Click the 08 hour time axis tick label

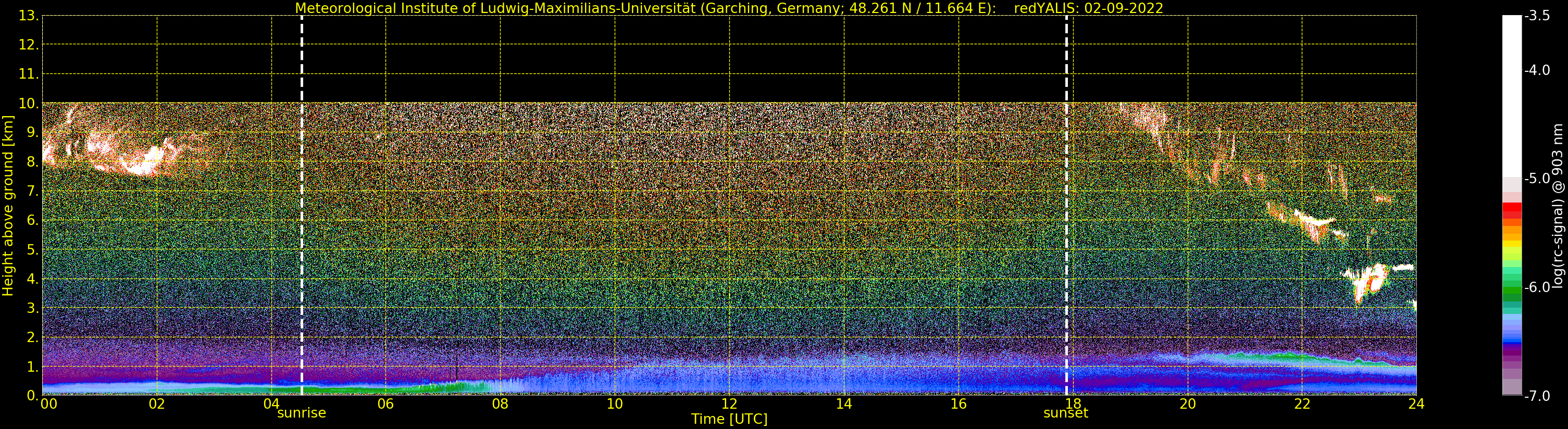tap(500, 404)
